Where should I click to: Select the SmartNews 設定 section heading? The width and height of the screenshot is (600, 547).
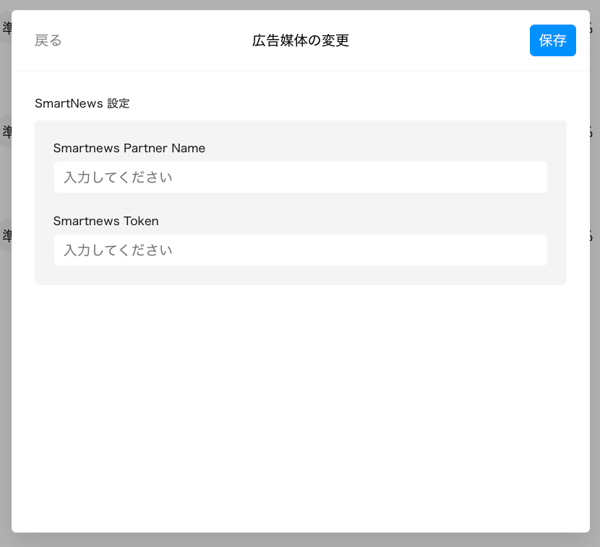(82, 103)
